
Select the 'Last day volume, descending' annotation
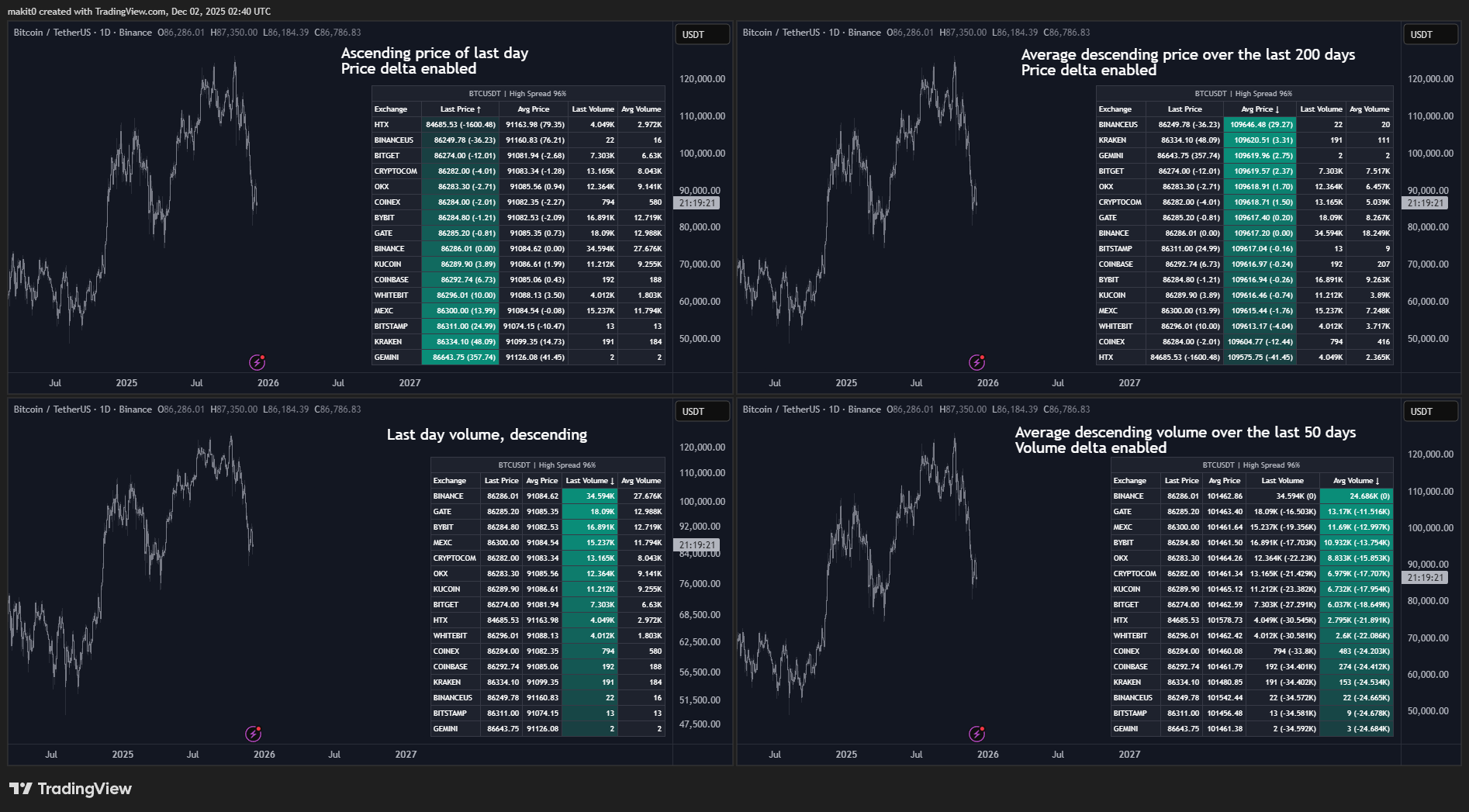(x=486, y=434)
